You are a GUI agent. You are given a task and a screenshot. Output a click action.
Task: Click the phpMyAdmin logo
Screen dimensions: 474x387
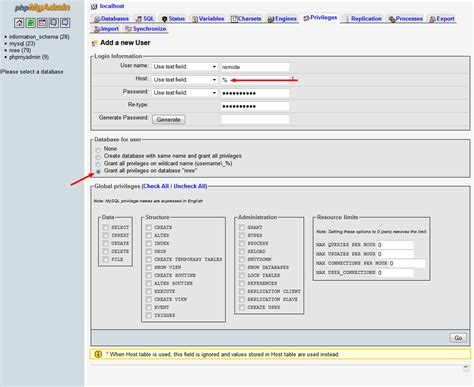pyautogui.click(x=42, y=8)
